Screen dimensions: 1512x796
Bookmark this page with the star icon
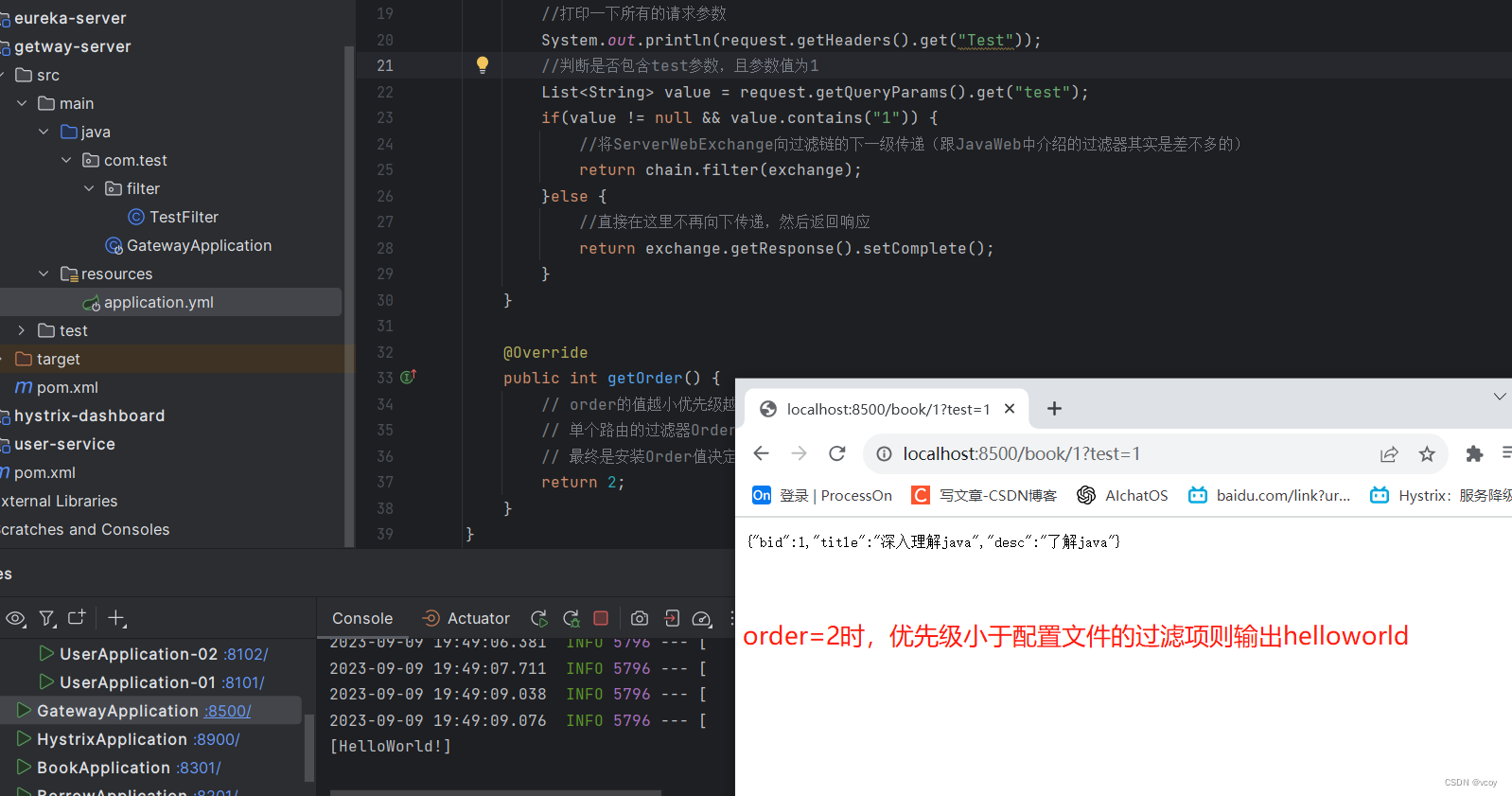click(x=1427, y=454)
